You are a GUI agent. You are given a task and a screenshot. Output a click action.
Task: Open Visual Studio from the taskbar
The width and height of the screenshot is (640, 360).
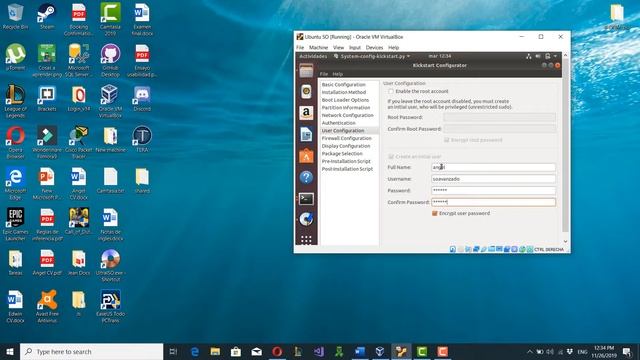[x=319, y=351]
